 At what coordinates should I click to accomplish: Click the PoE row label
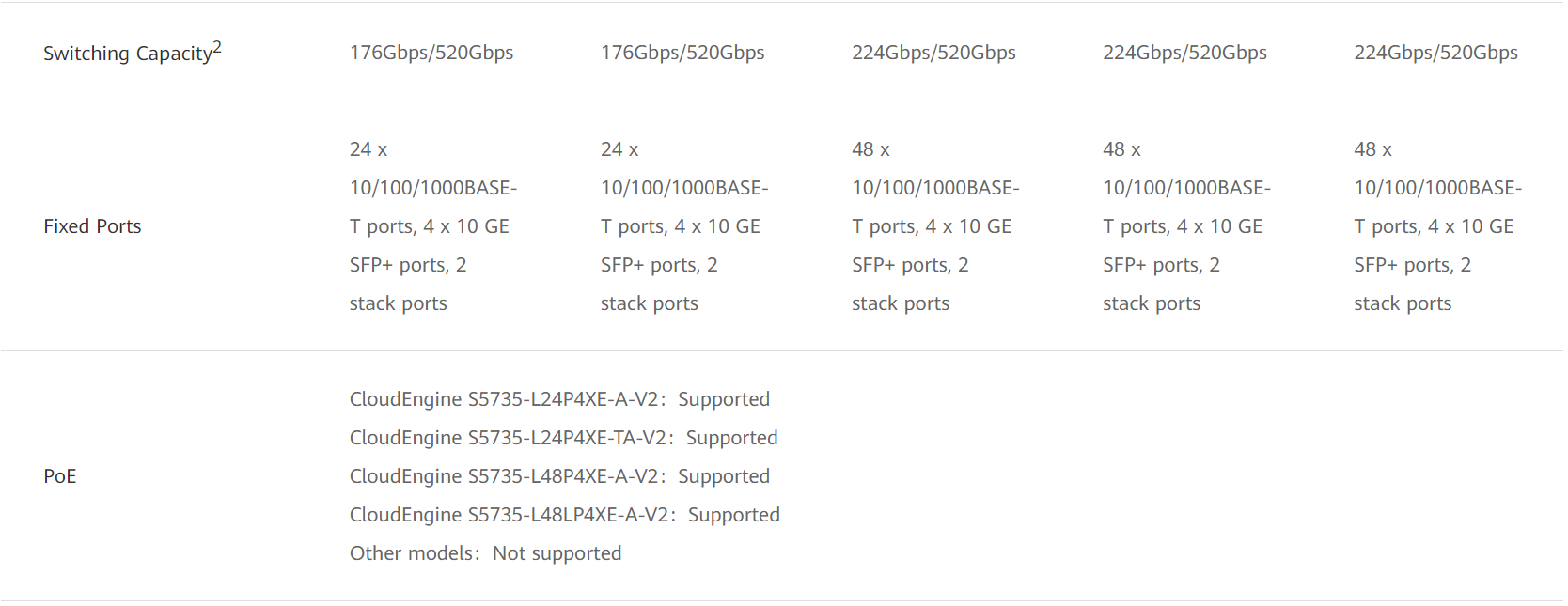click(59, 476)
